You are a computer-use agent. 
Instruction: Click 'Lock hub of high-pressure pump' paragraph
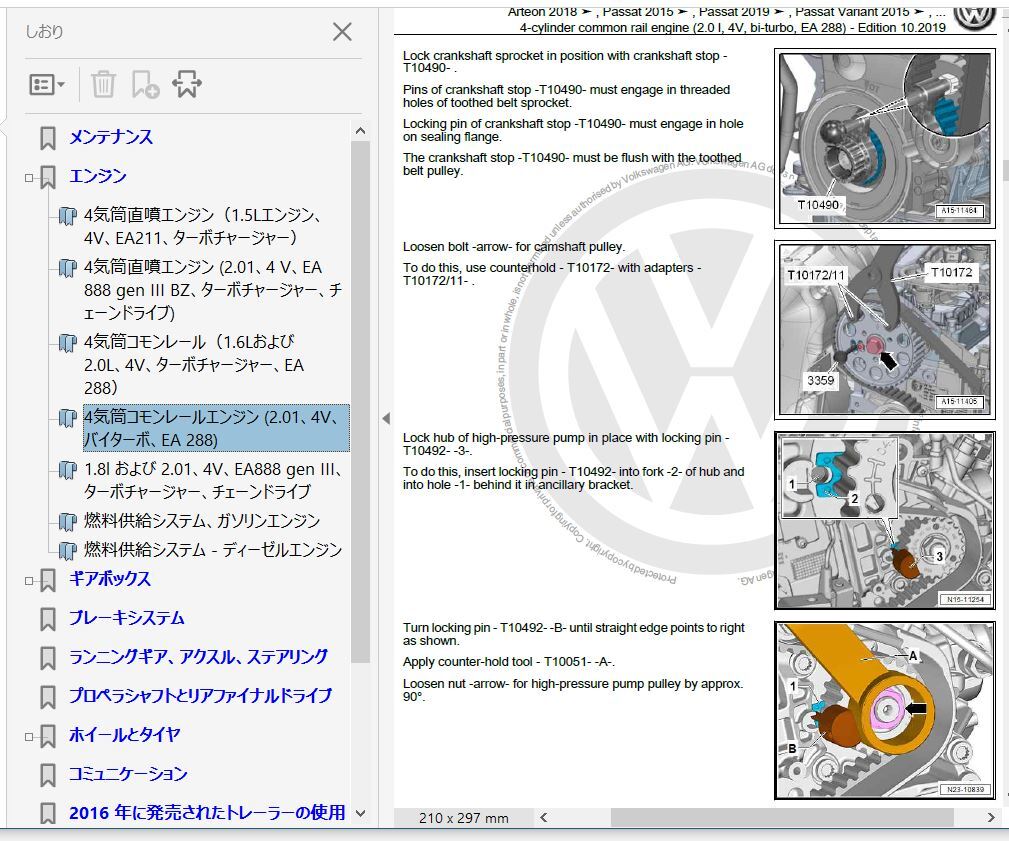point(566,444)
